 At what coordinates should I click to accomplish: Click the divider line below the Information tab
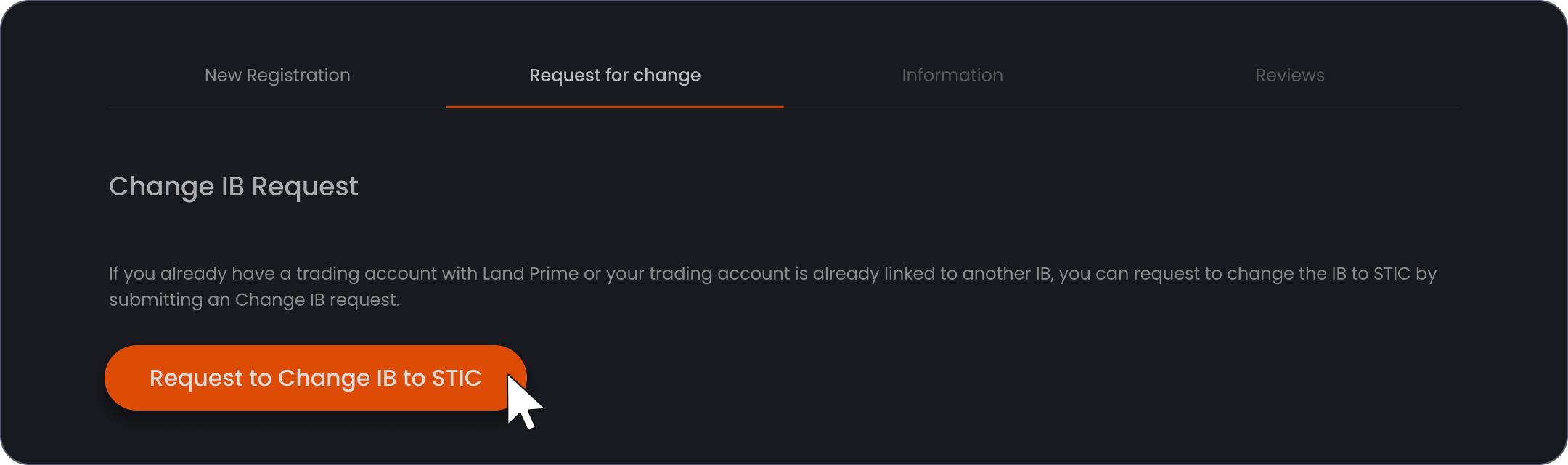[952, 108]
